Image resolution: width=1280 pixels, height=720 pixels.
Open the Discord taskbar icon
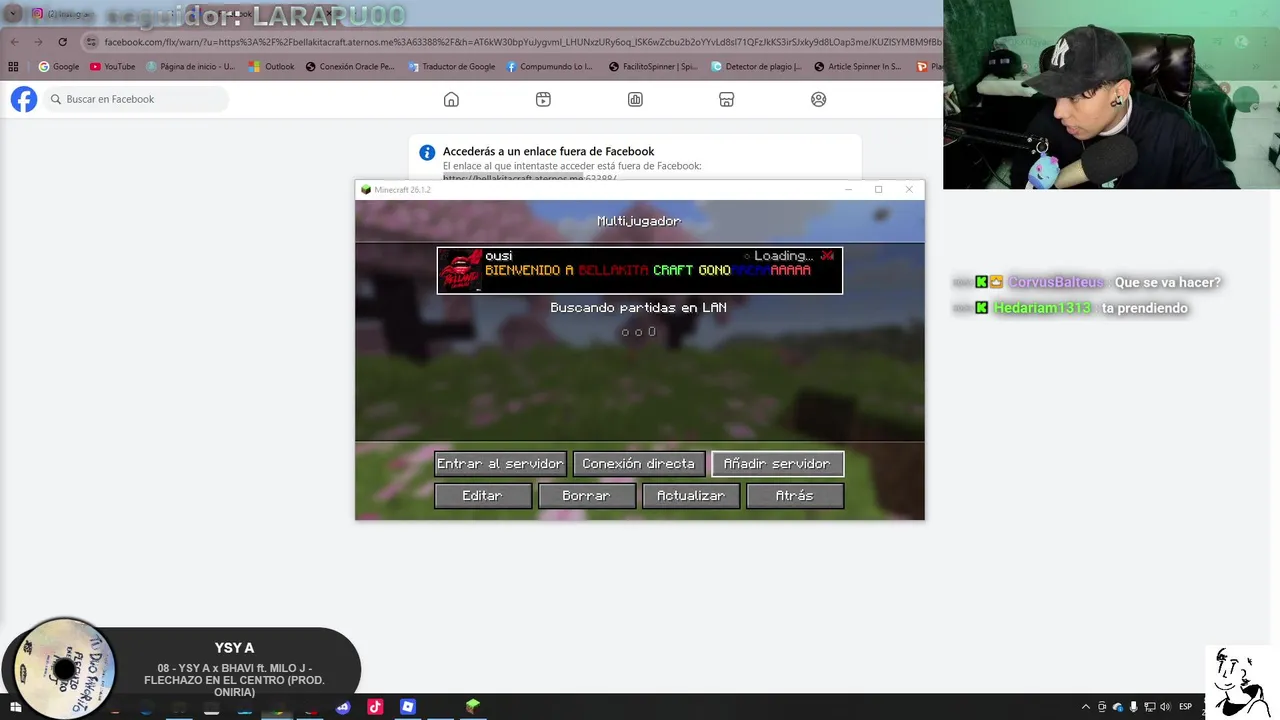click(343, 707)
